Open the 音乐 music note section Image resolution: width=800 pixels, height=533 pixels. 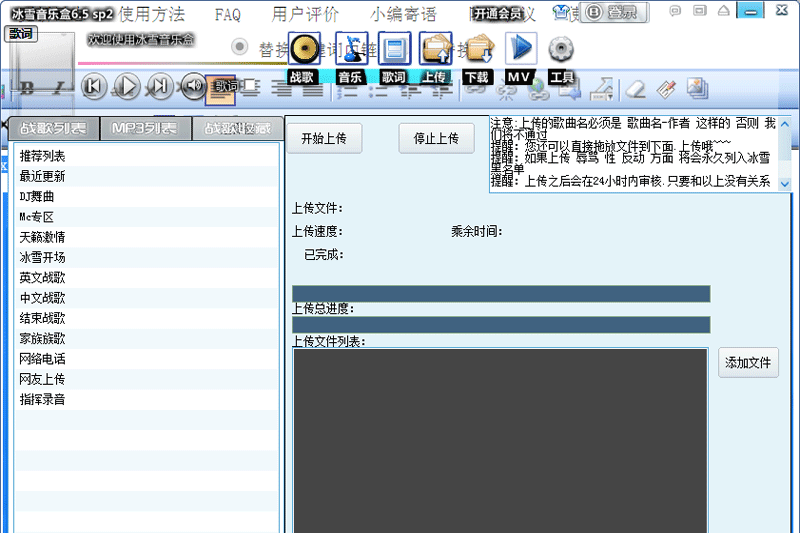352,49
